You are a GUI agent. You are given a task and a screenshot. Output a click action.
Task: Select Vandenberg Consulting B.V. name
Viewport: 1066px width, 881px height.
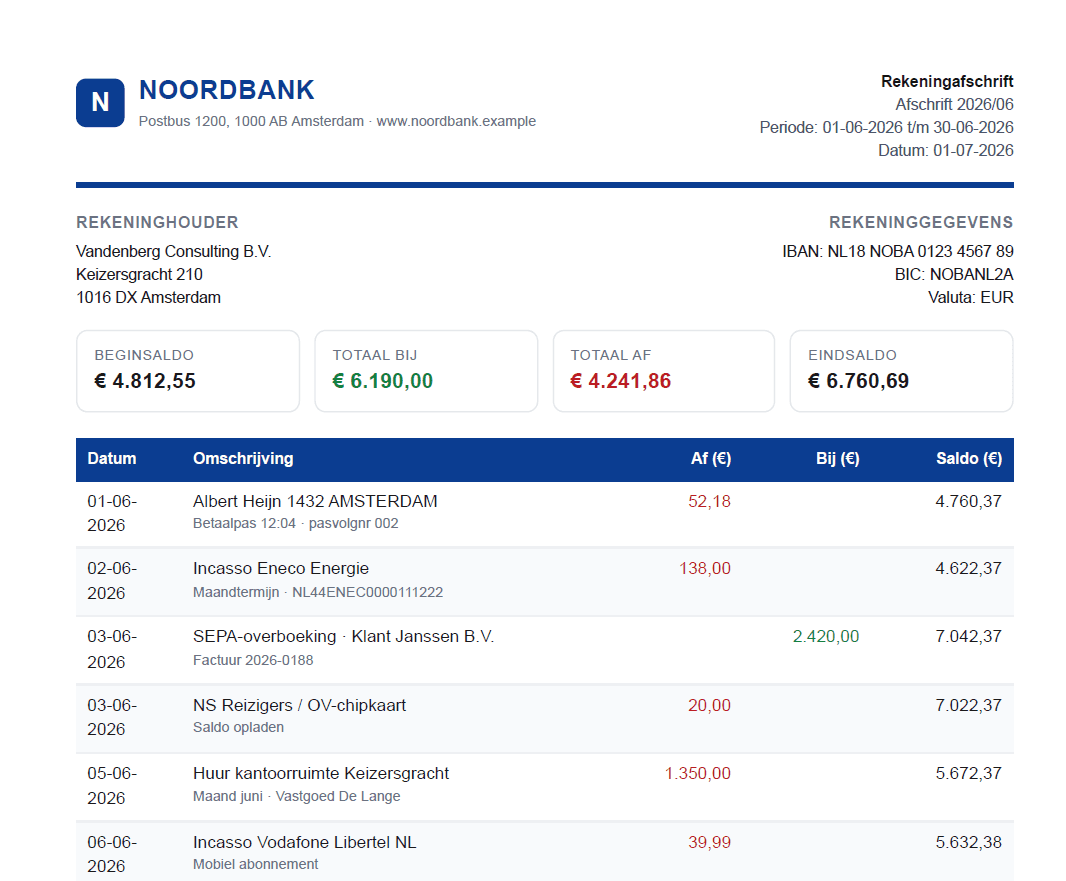point(173,252)
